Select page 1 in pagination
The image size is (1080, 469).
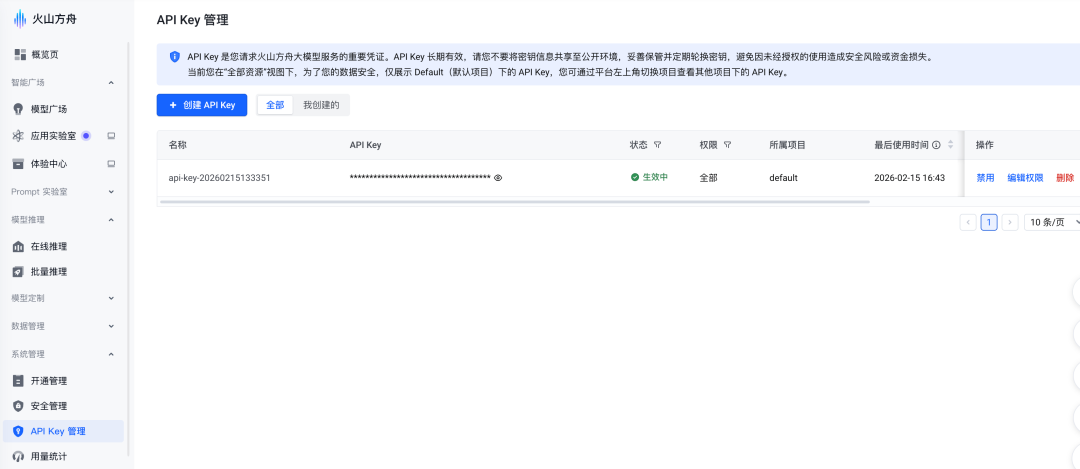(x=989, y=222)
